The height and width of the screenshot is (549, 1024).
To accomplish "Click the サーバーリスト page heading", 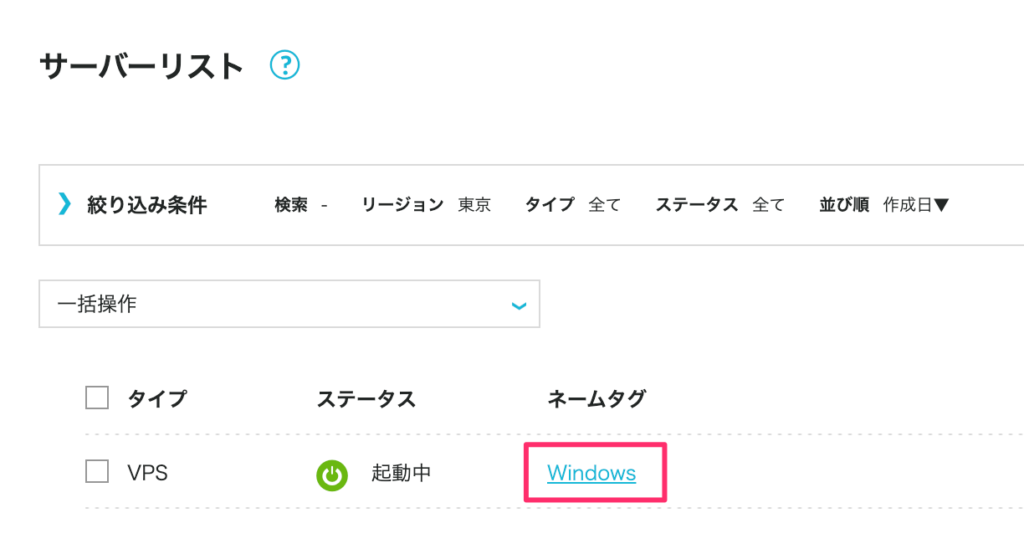I will pyautogui.click(x=142, y=67).
